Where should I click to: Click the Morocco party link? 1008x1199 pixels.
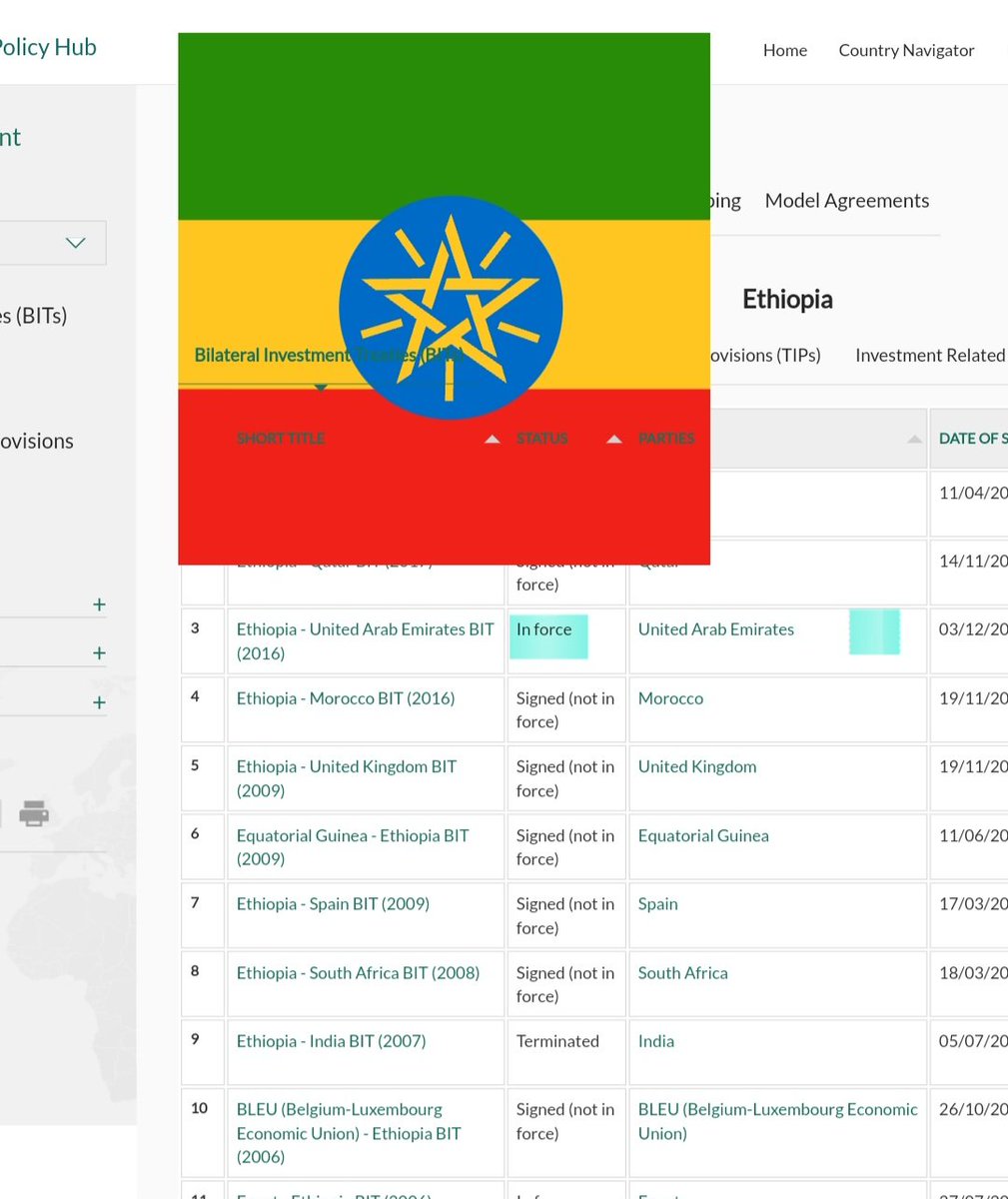[x=670, y=698]
